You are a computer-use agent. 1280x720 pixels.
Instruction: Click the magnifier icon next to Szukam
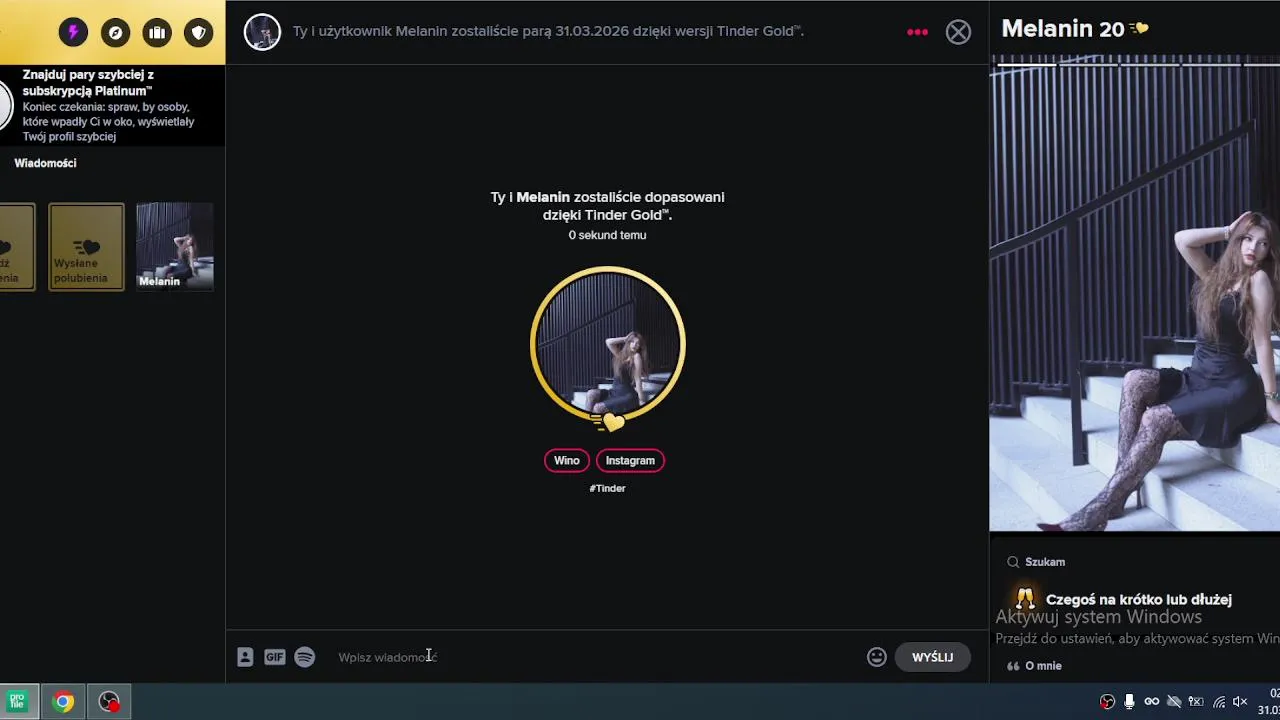(1013, 562)
